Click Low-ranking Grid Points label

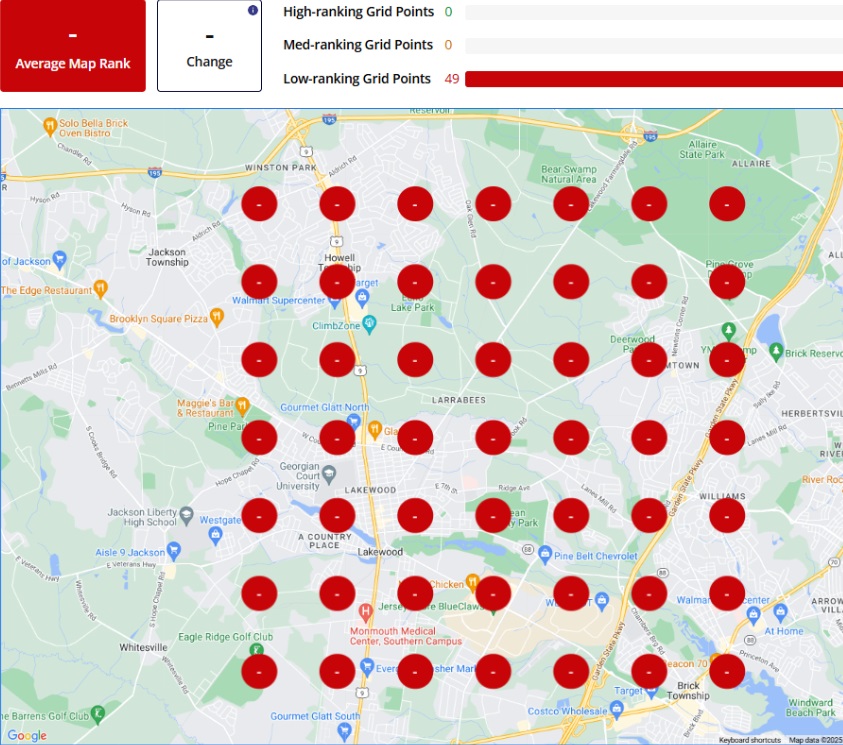(356, 79)
